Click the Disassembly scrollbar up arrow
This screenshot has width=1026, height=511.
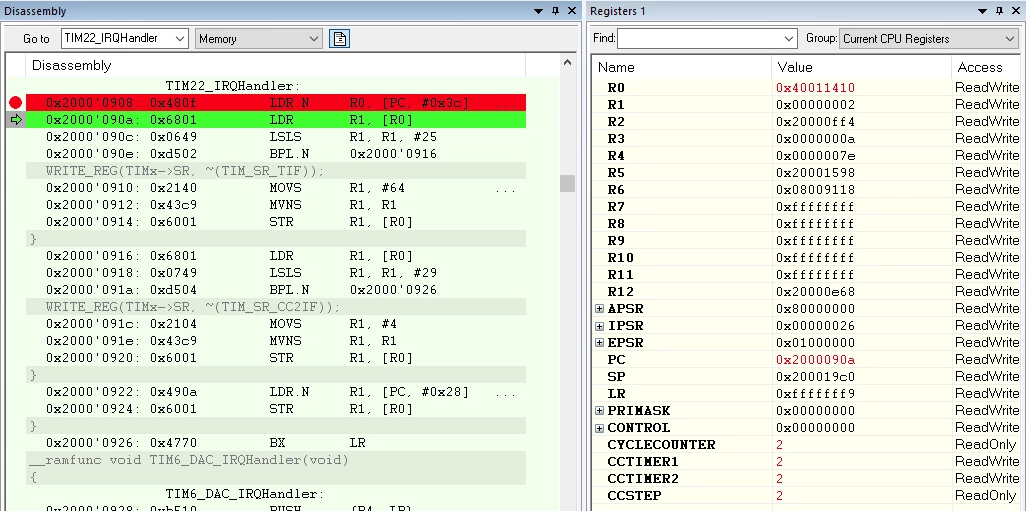567,63
